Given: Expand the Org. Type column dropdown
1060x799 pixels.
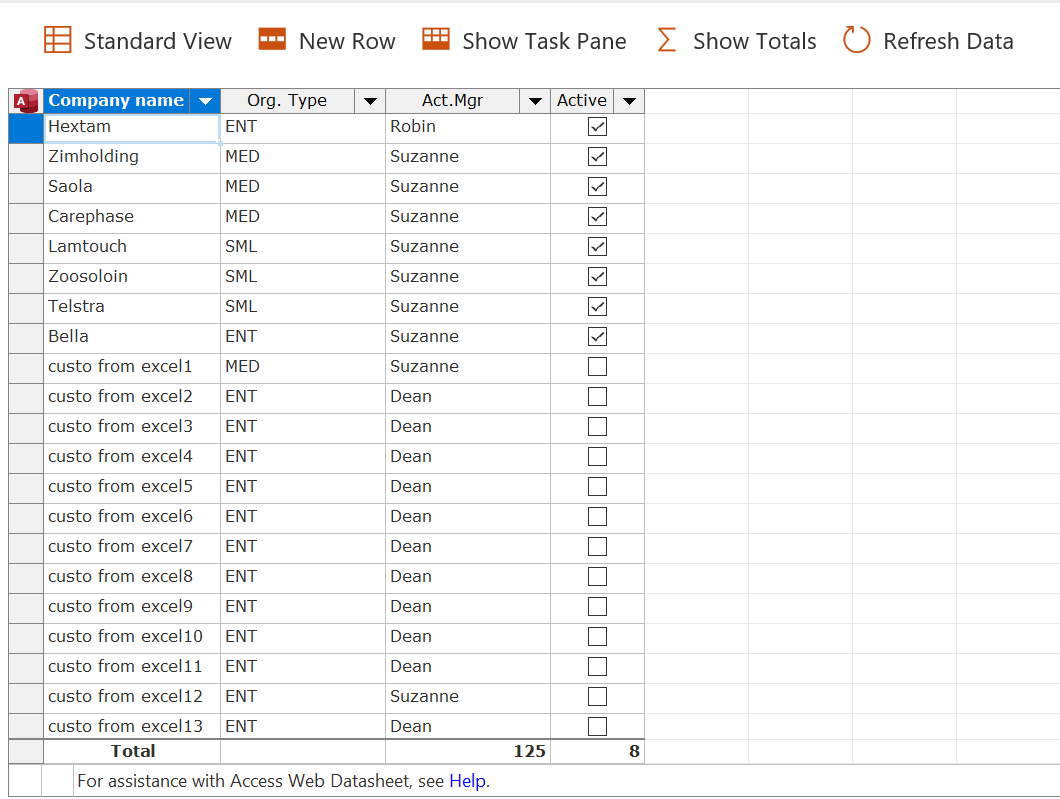Looking at the screenshot, I should (x=369, y=101).
